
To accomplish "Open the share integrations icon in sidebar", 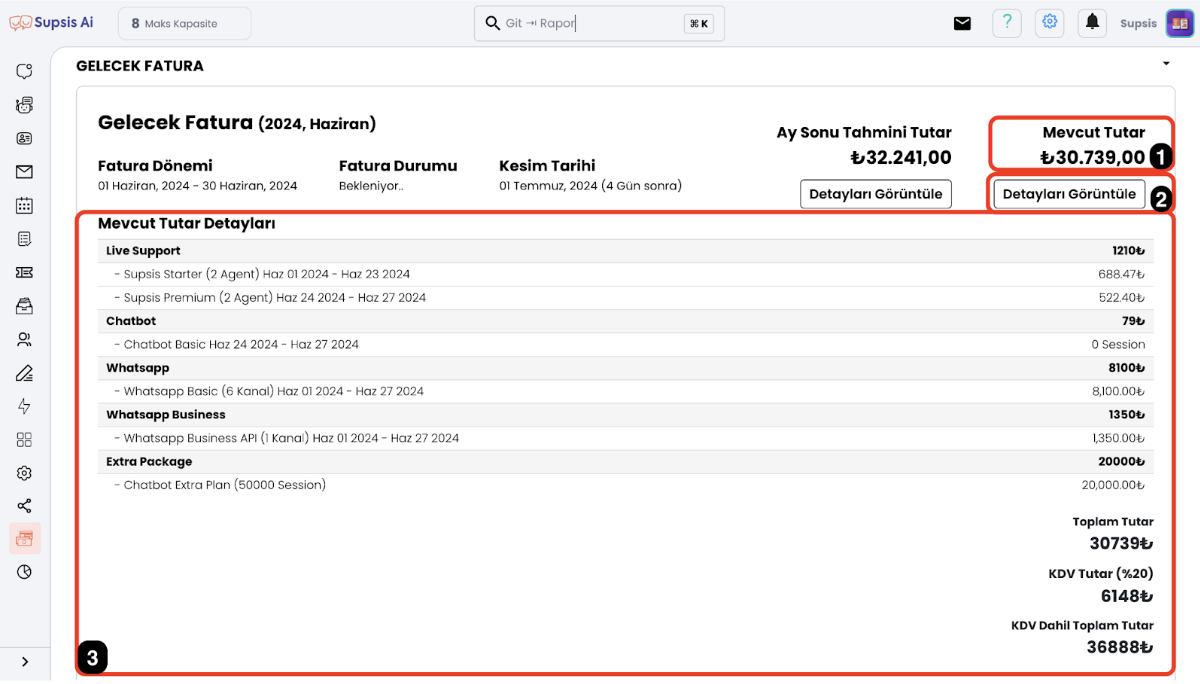I will point(24,506).
